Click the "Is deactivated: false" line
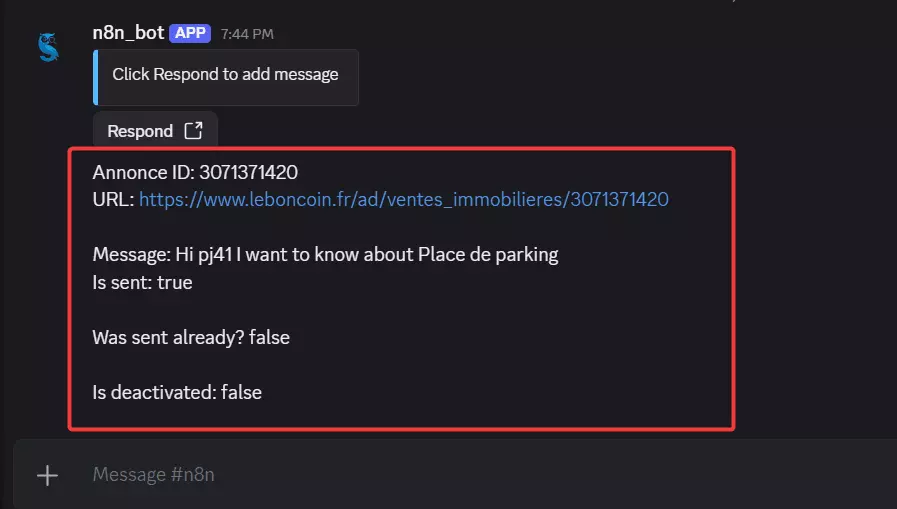 point(177,392)
